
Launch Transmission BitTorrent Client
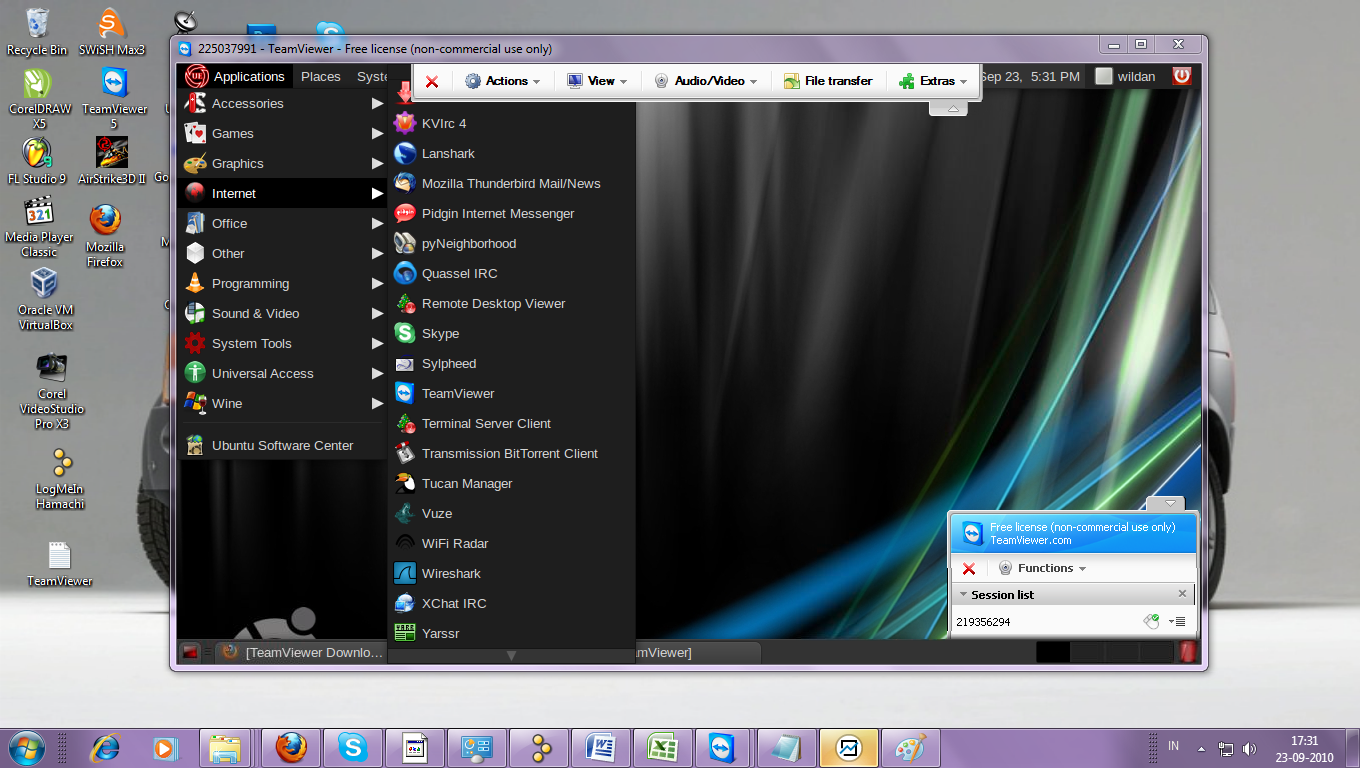click(511, 453)
